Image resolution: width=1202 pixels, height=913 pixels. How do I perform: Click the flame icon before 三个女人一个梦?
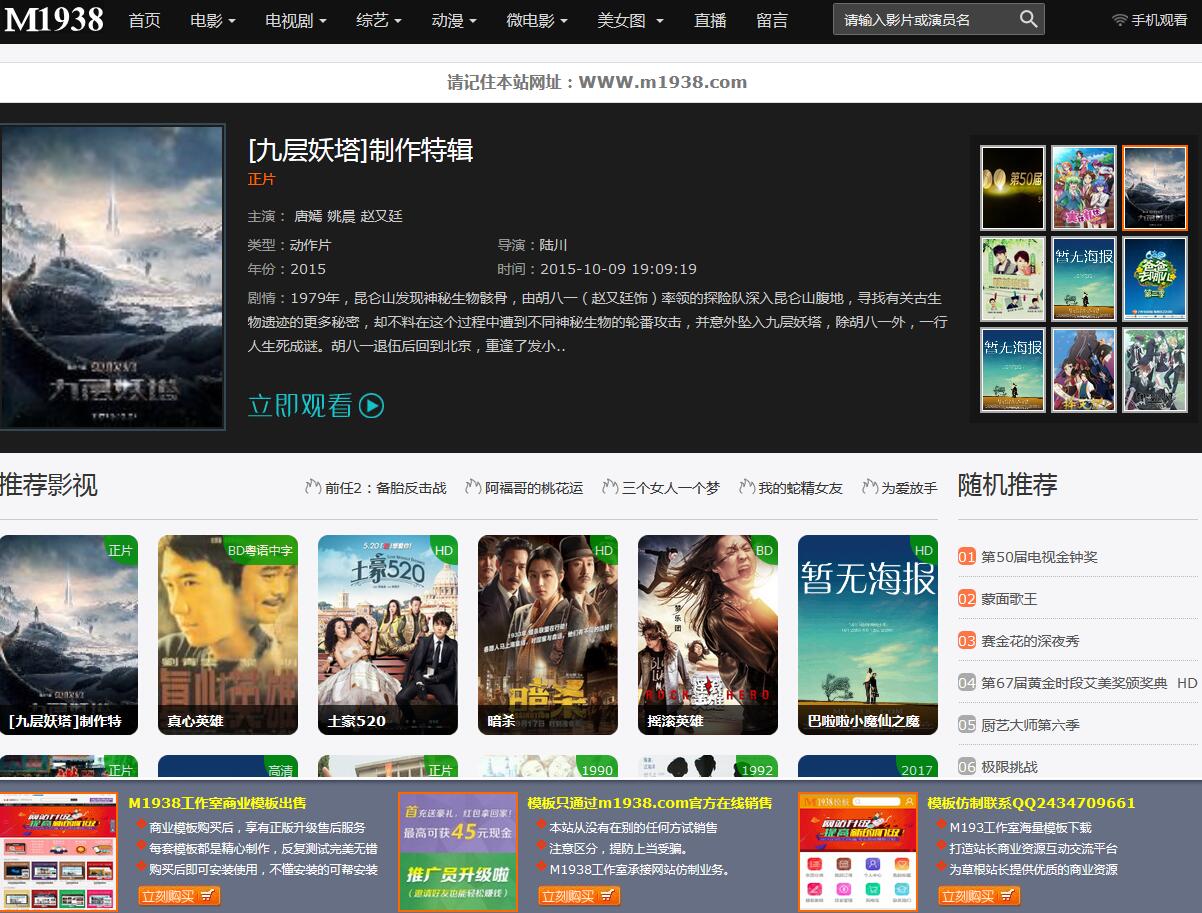pos(610,487)
